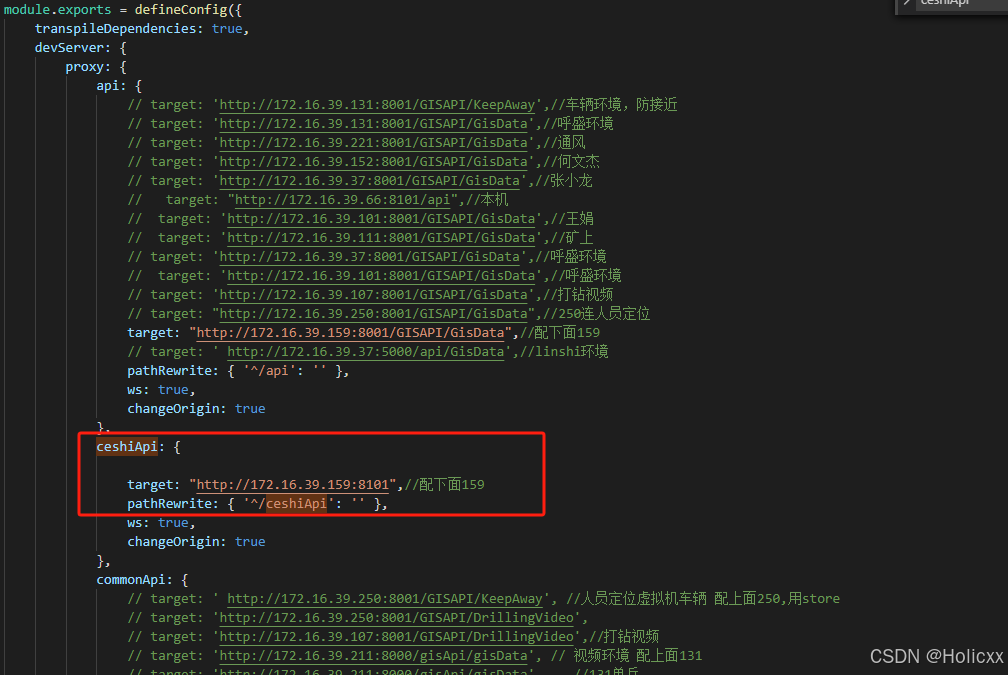Place cursor on transpileDependencies true value
This screenshot has height=675, width=1008.
tap(227, 28)
